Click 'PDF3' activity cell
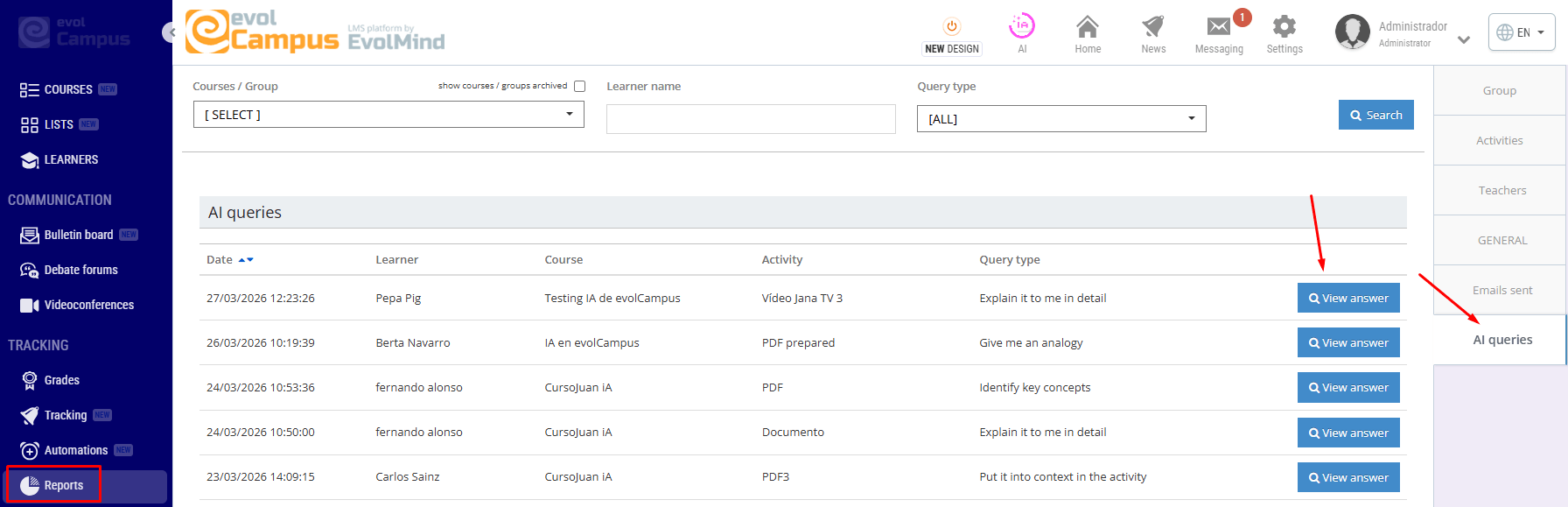Screen dimensions: 1568x507 (x=775, y=477)
